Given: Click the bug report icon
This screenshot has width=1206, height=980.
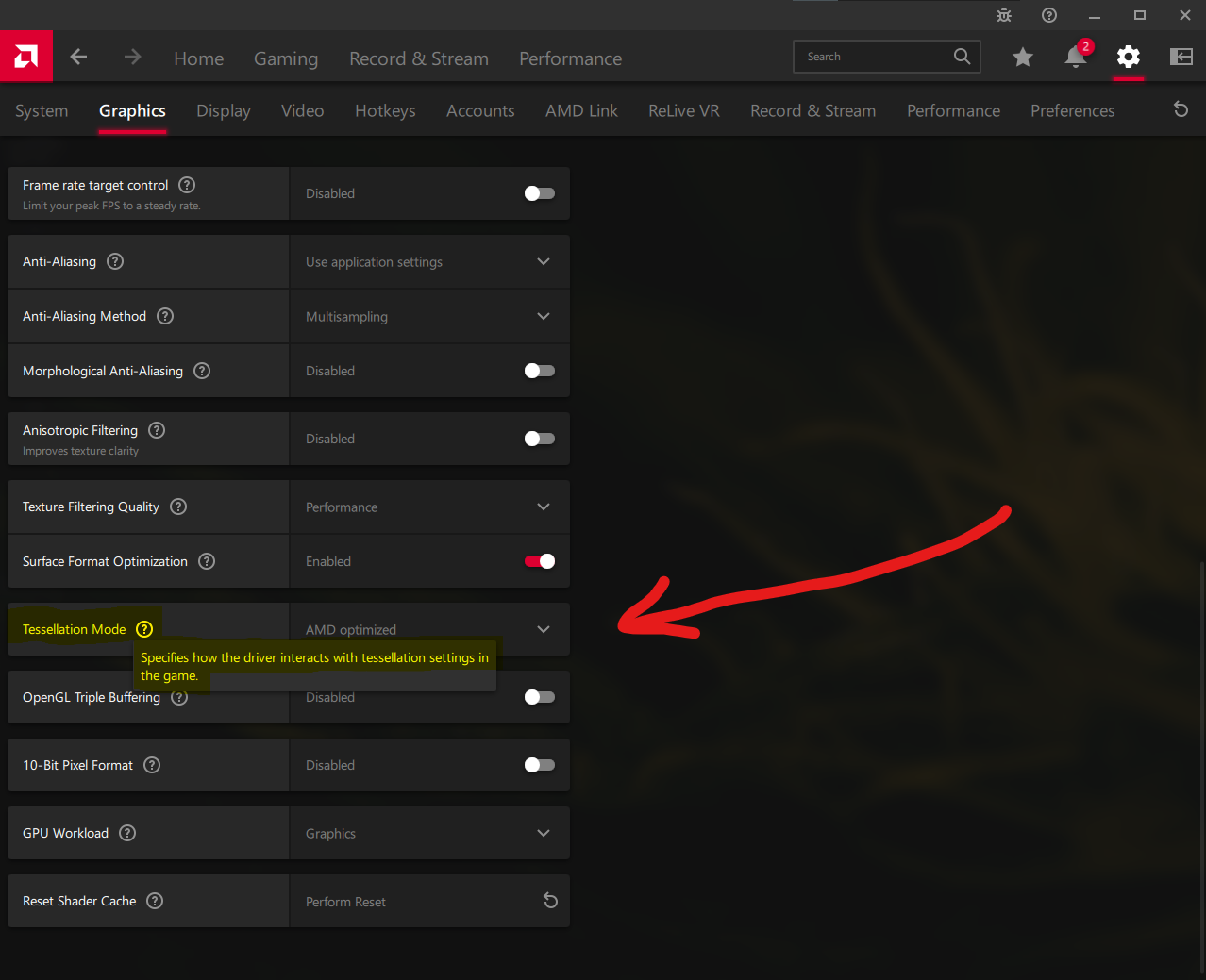Looking at the screenshot, I should pyautogui.click(x=1004, y=15).
